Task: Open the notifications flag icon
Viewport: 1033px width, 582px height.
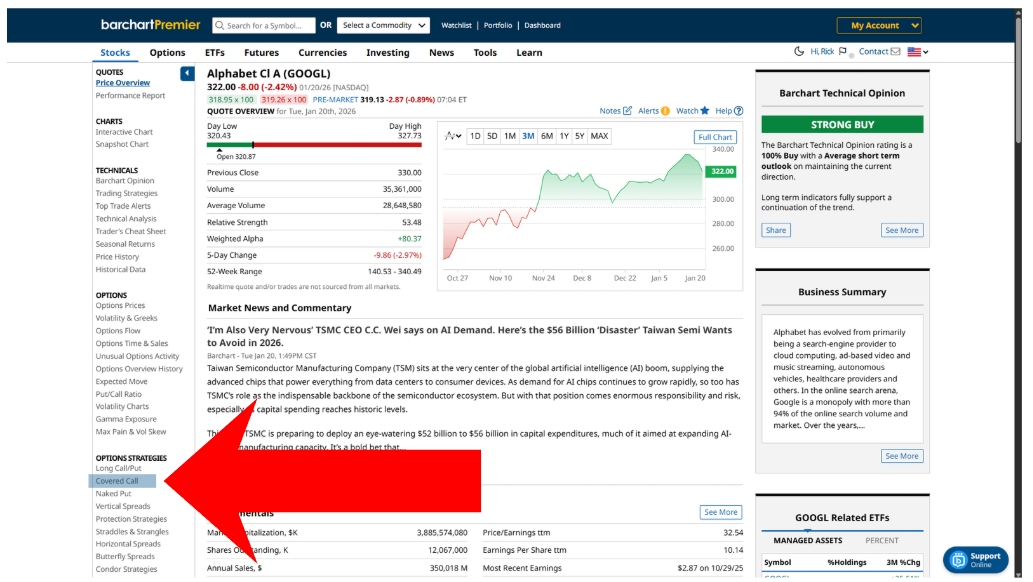Action: click(x=843, y=51)
